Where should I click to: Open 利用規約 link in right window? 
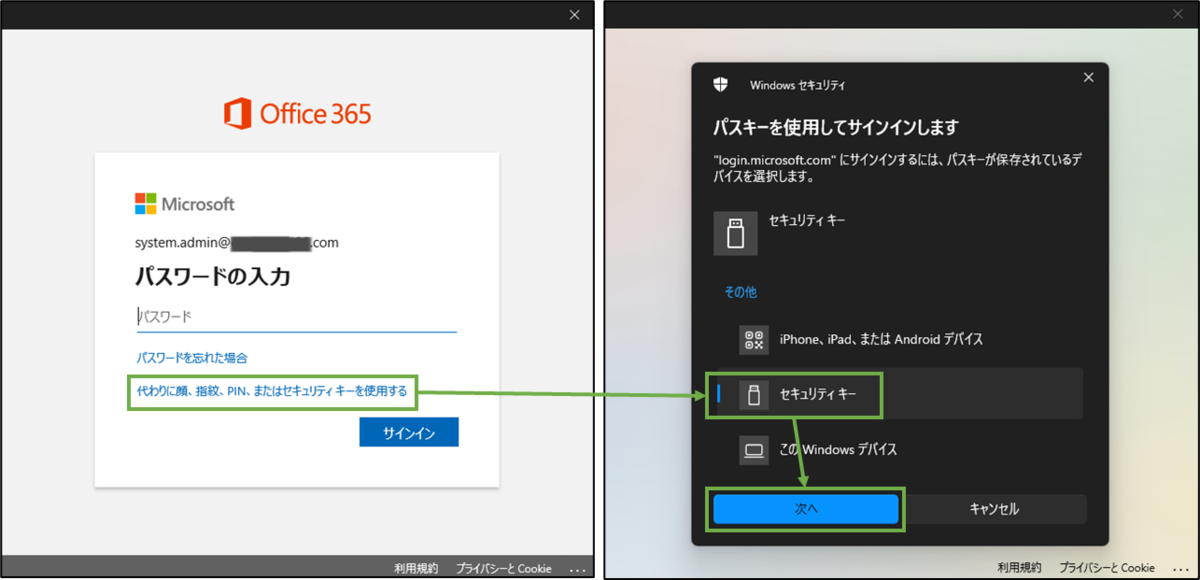click(x=1019, y=567)
